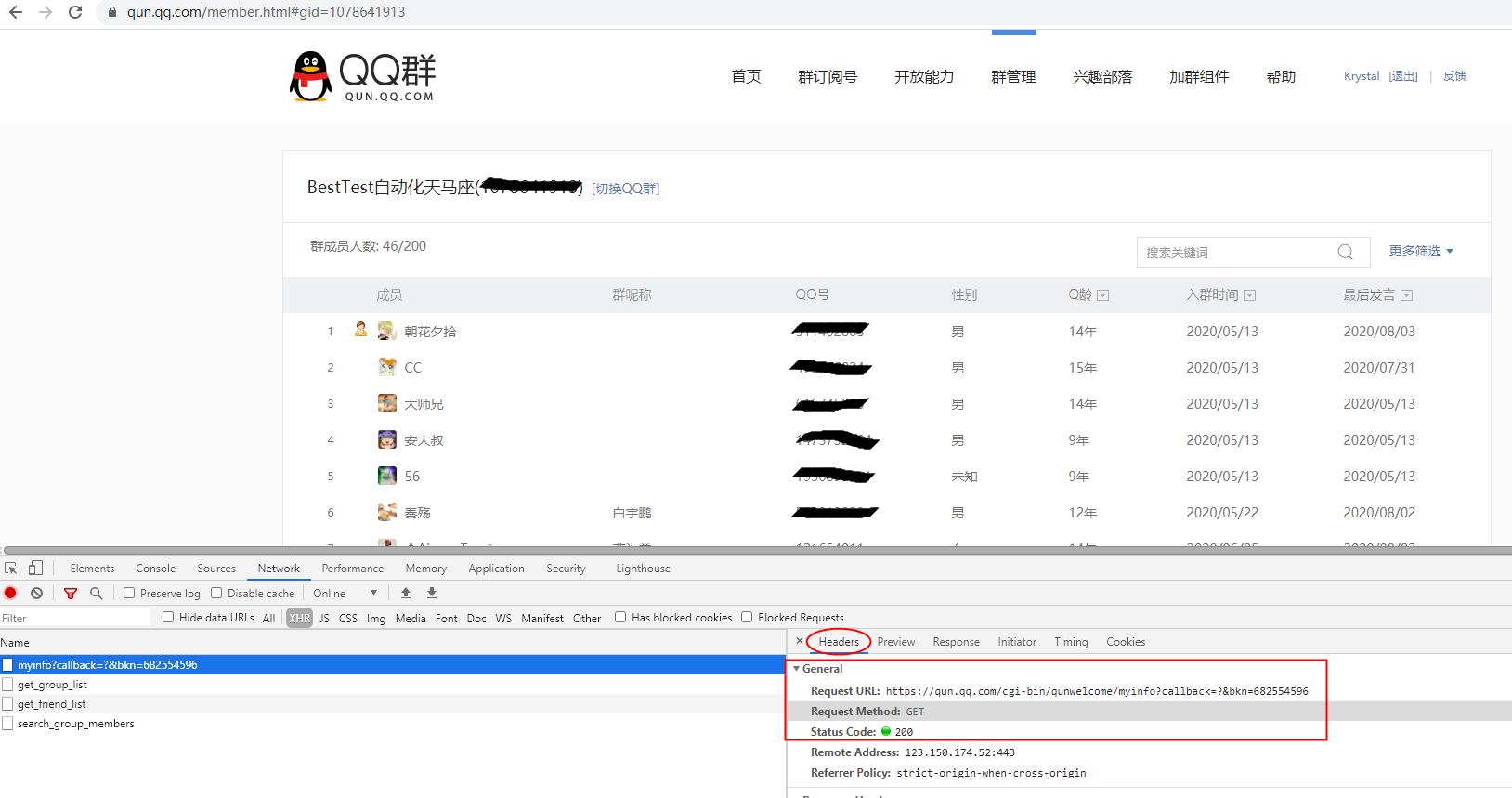Click the 反馈 feedback link
The image size is (1512, 798).
[1454, 76]
